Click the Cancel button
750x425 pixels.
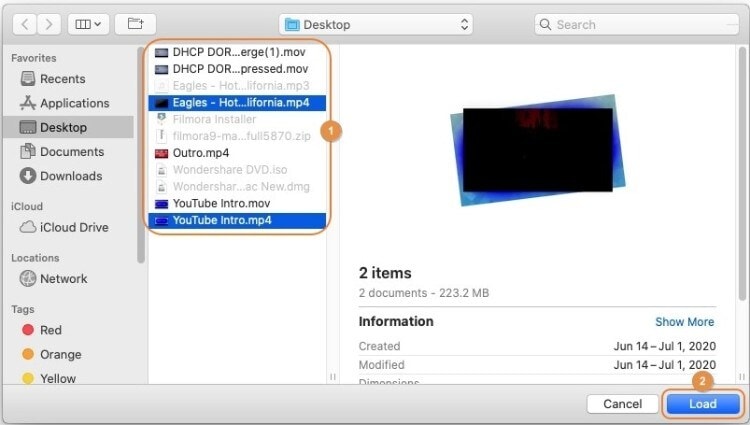pyautogui.click(x=622, y=404)
